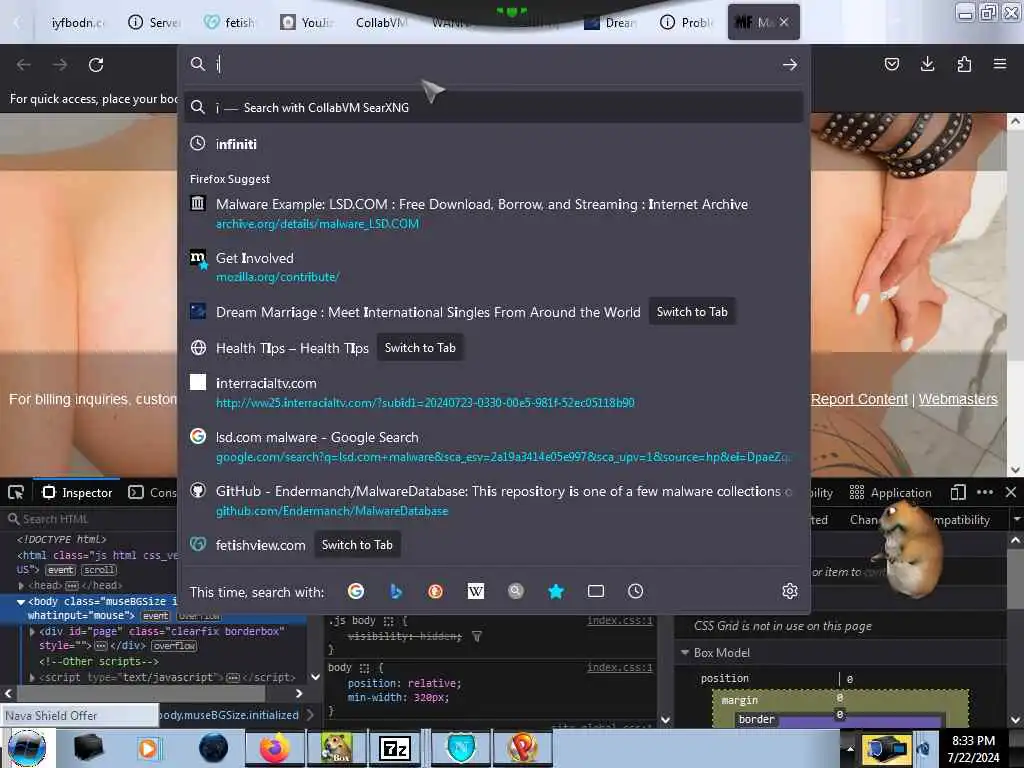Collapse the Box Model section
1024x768 pixels.
pyautogui.click(x=685, y=652)
